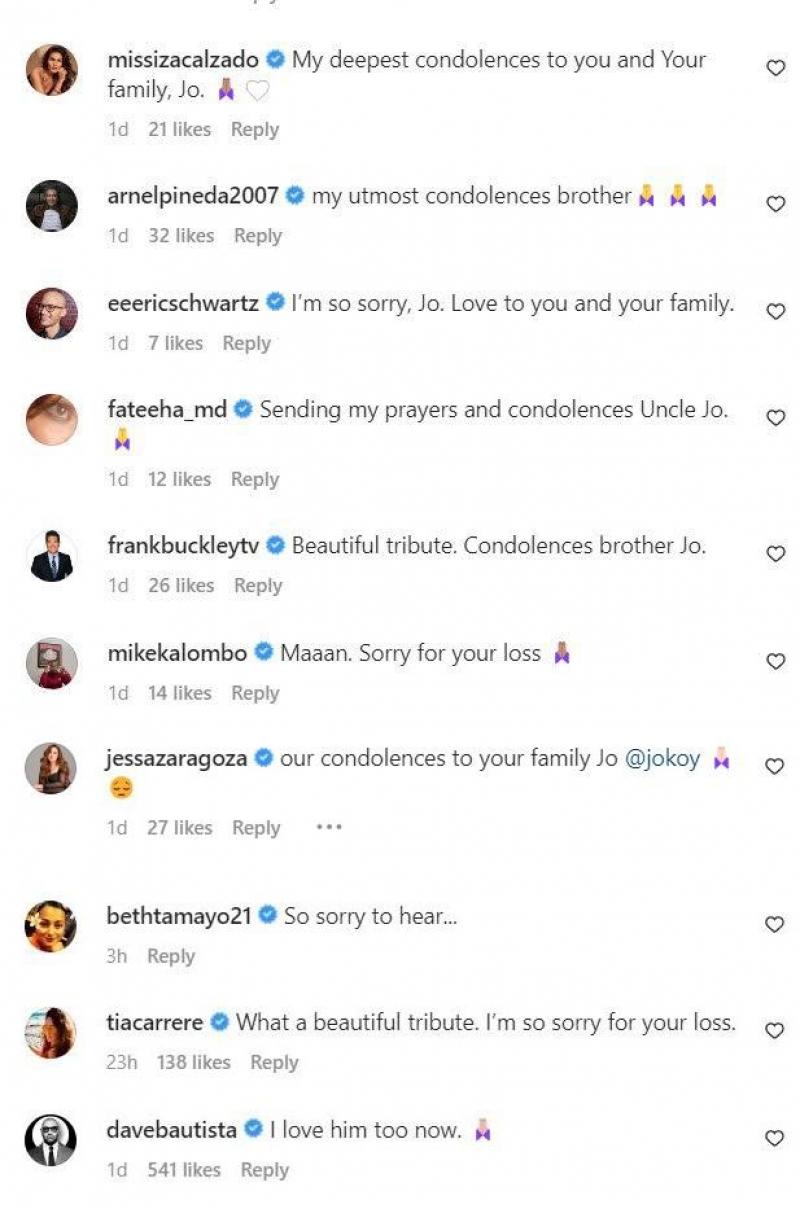Like frankbuckleytv's tribute comment heart icon

pos(775,553)
